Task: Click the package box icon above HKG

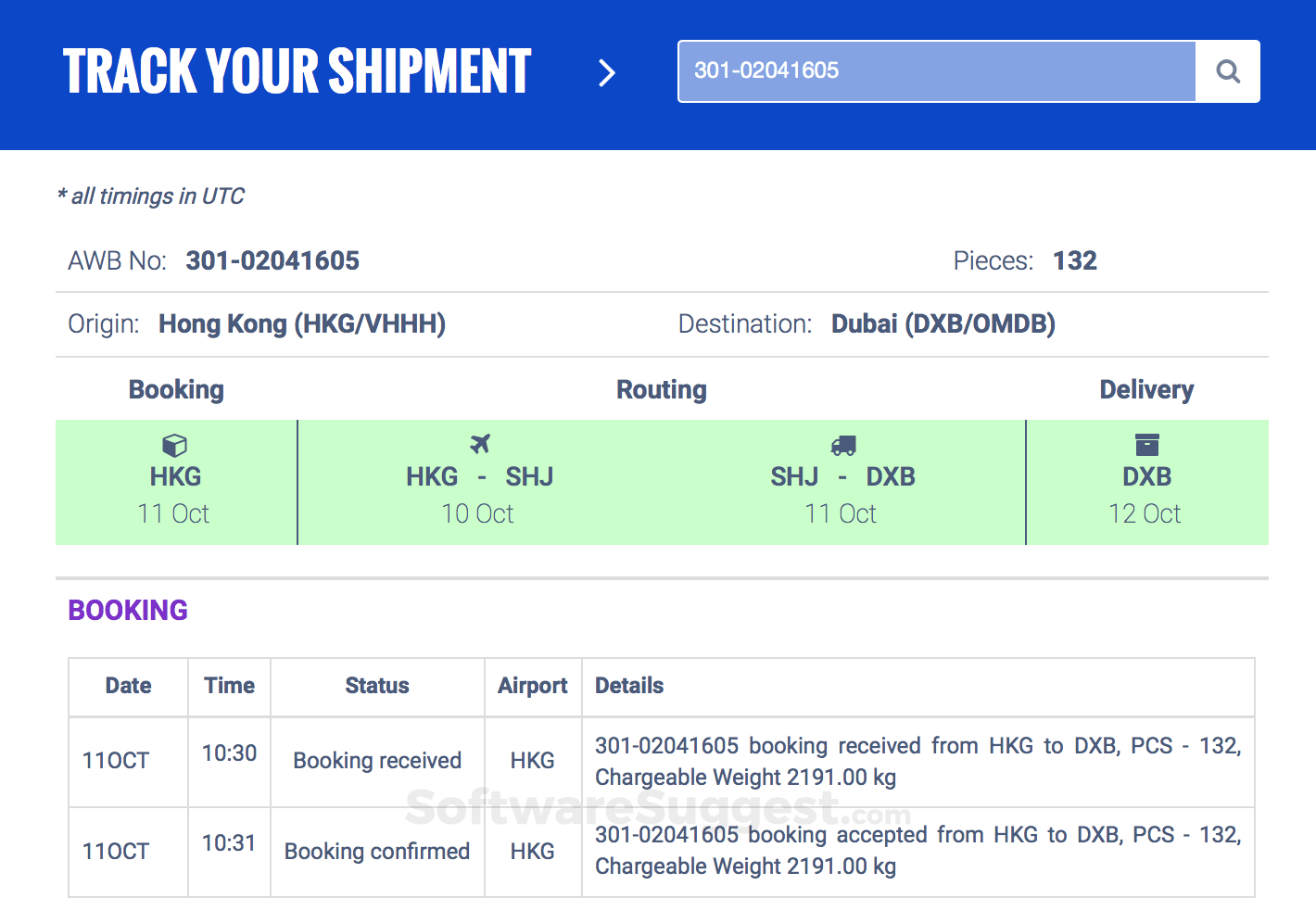Action: tap(174, 446)
